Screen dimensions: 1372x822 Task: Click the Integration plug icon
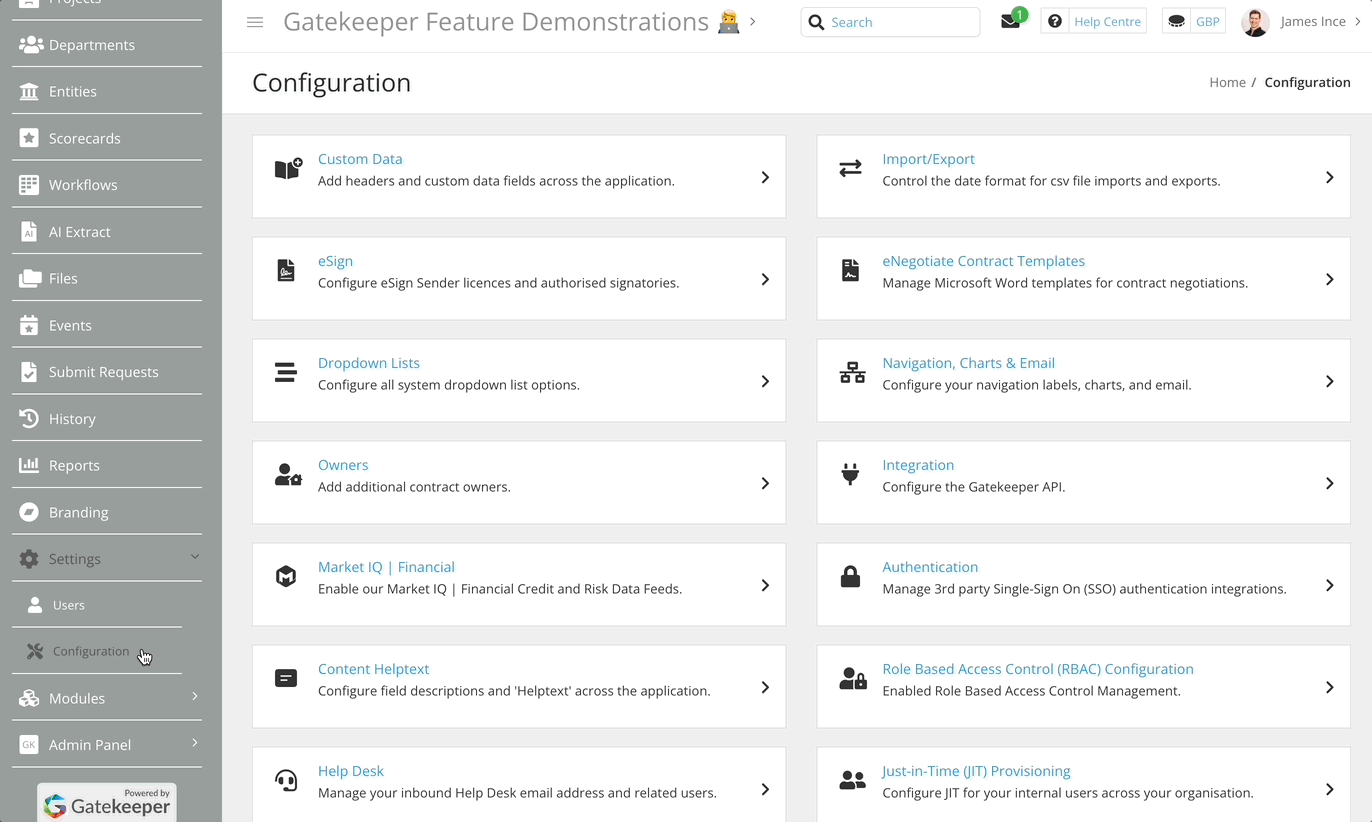click(x=850, y=475)
